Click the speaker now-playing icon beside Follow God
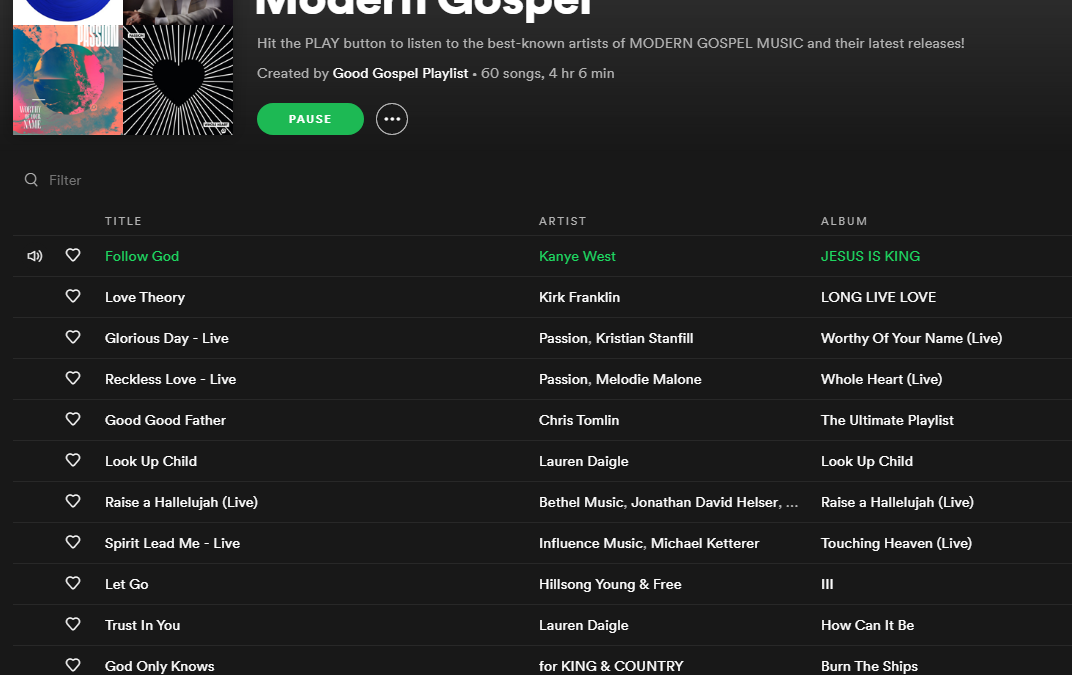This screenshot has height=675, width=1072. 35,256
